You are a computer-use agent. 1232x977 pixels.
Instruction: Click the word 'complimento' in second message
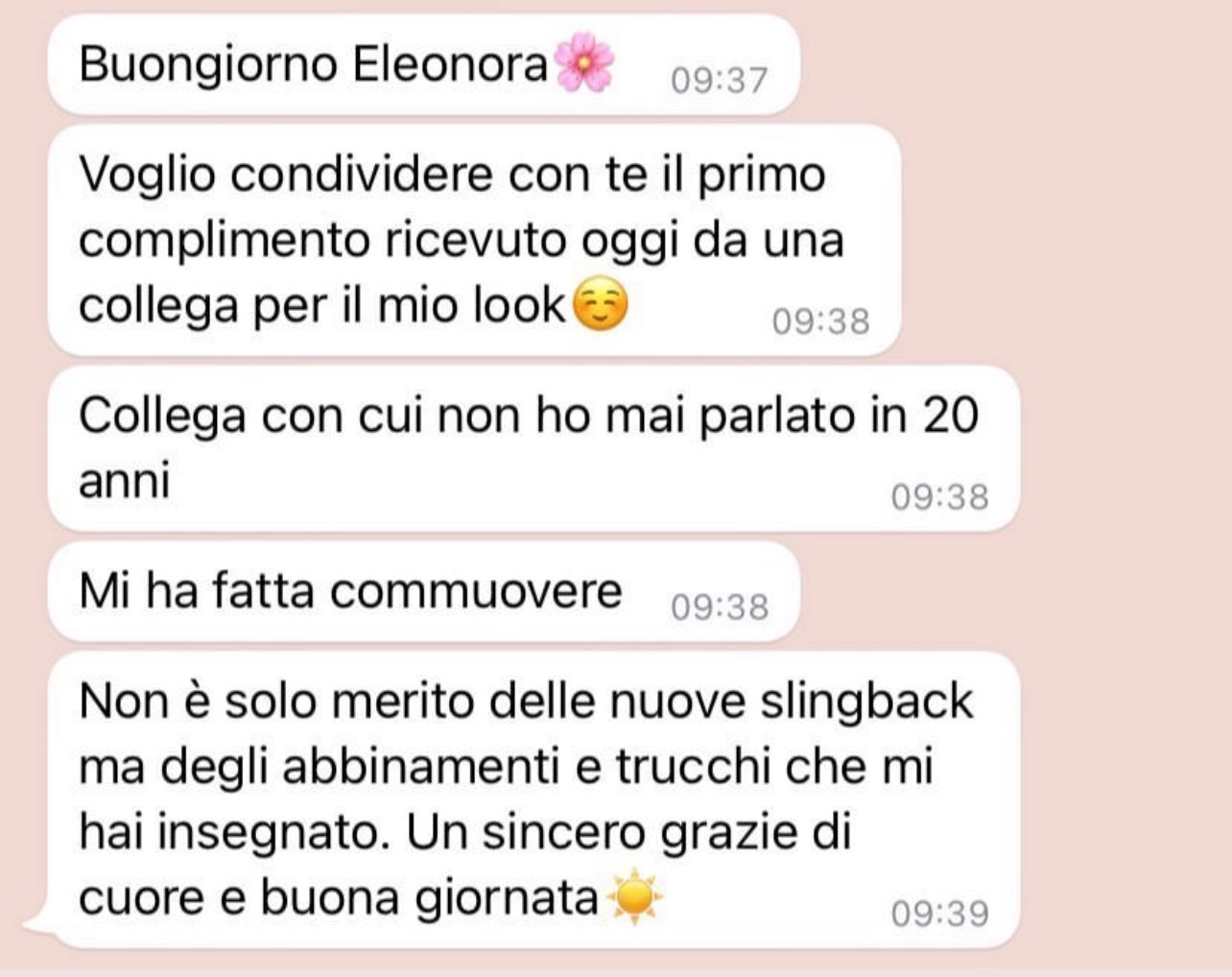tap(224, 241)
